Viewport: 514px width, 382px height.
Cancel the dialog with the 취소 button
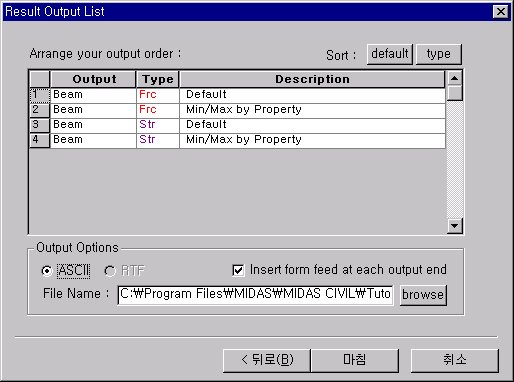coord(455,360)
